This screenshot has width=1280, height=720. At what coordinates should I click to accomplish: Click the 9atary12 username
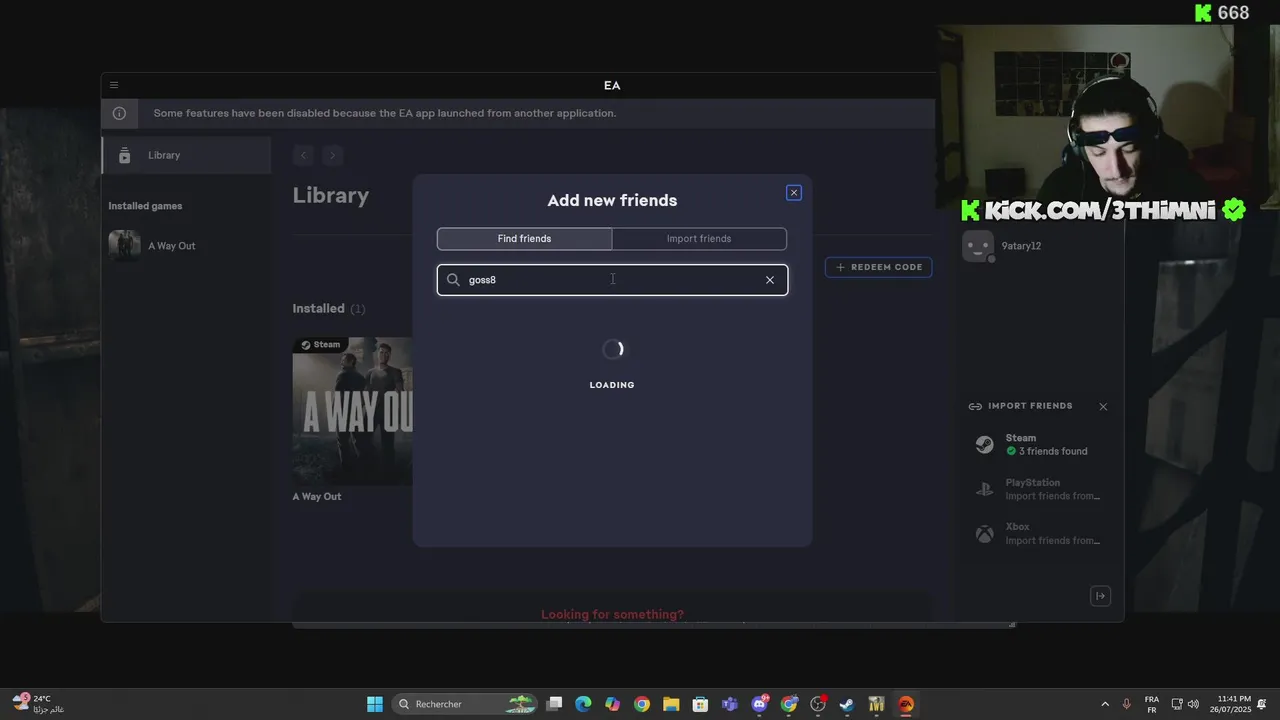point(1021,246)
